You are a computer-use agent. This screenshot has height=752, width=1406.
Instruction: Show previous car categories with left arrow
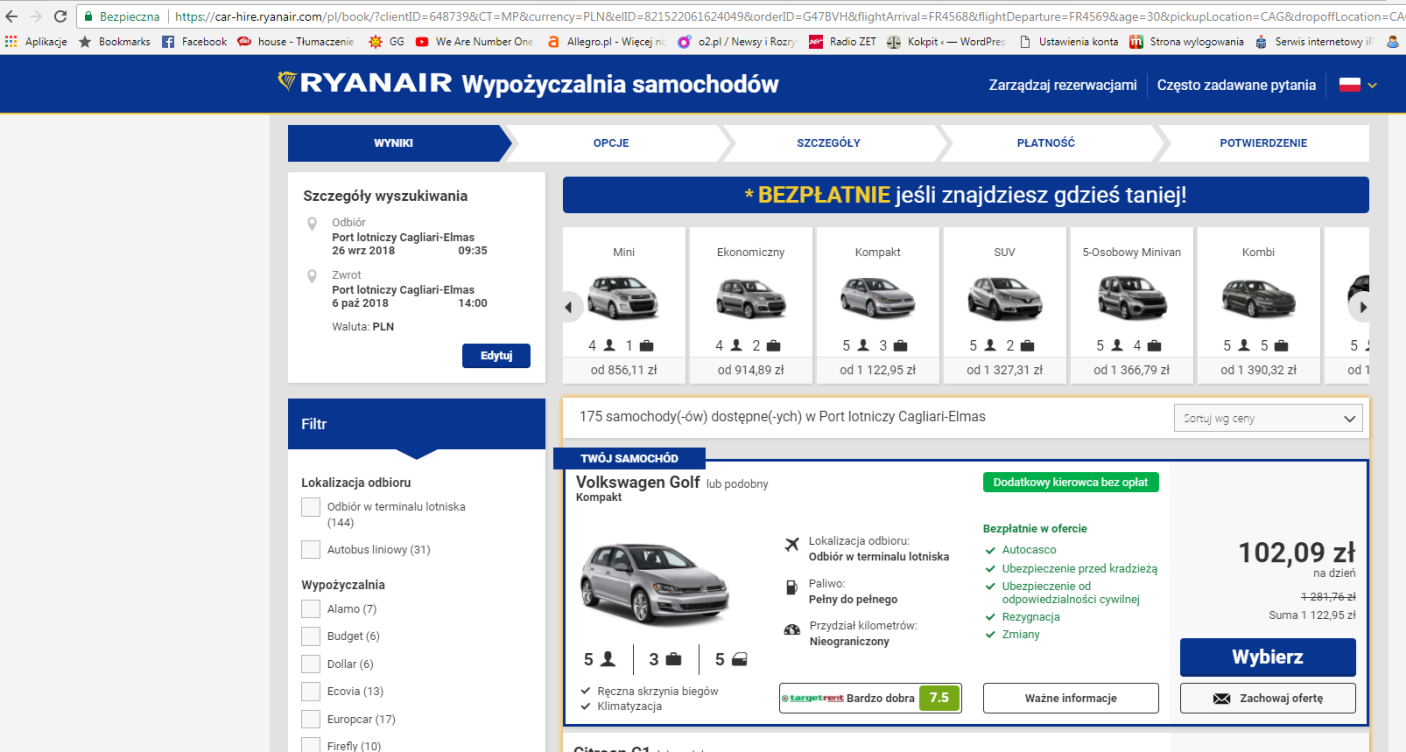coord(569,306)
